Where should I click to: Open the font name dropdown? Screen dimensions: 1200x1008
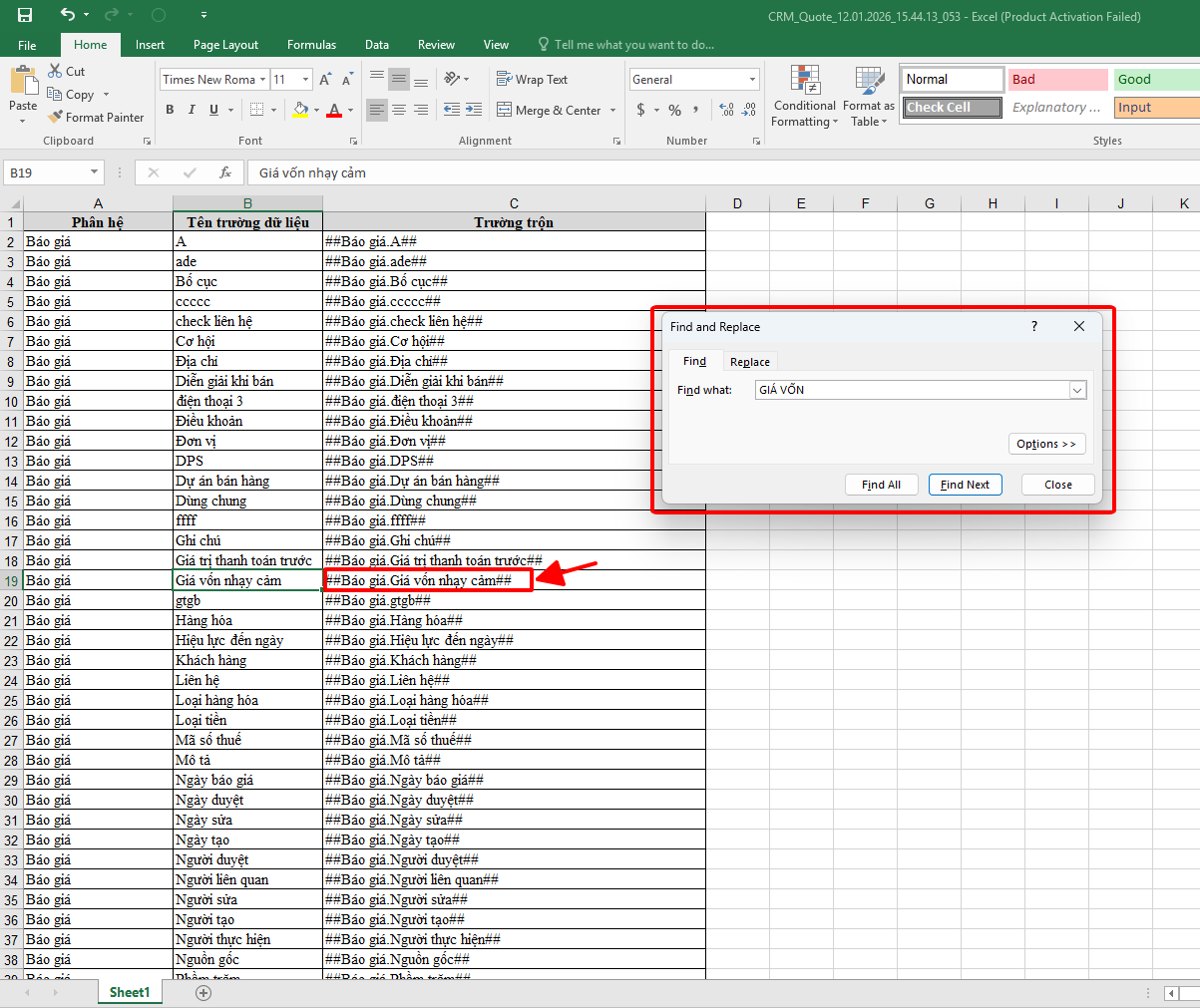pyautogui.click(x=263, y=80)
